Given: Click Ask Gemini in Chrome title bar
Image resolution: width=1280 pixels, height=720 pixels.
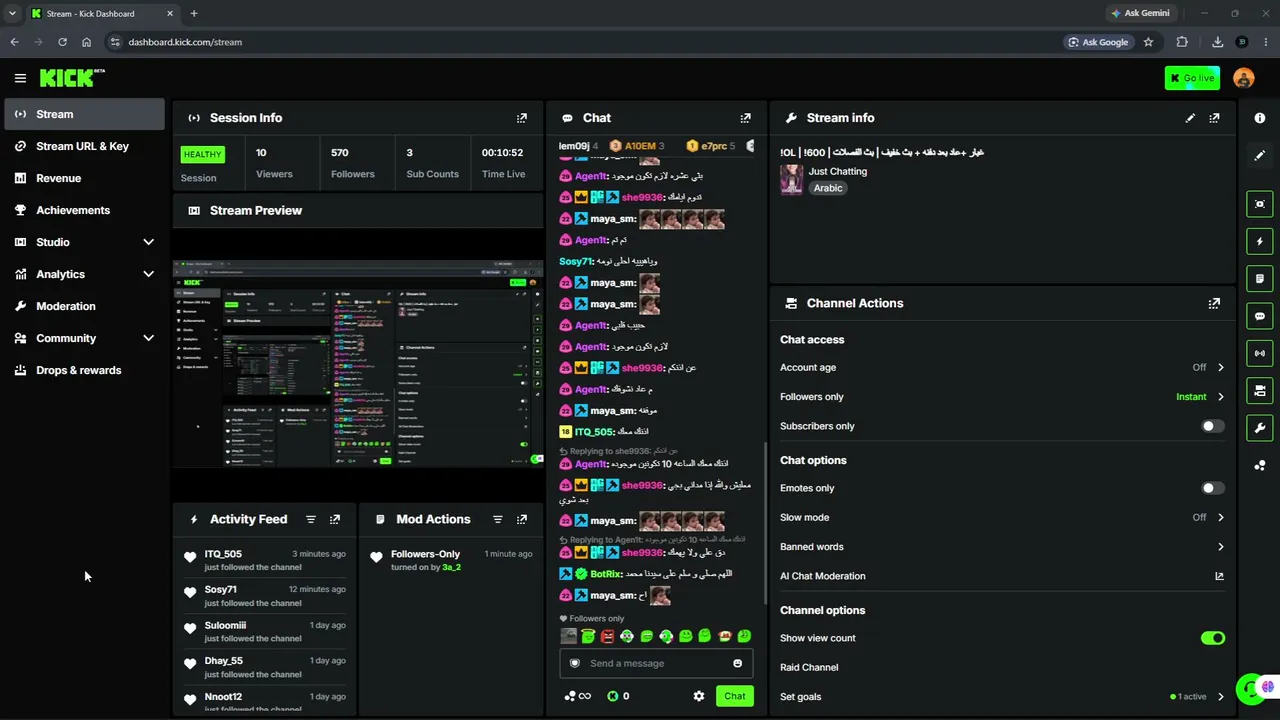Looking at the screenshot, I should 1139,14.
